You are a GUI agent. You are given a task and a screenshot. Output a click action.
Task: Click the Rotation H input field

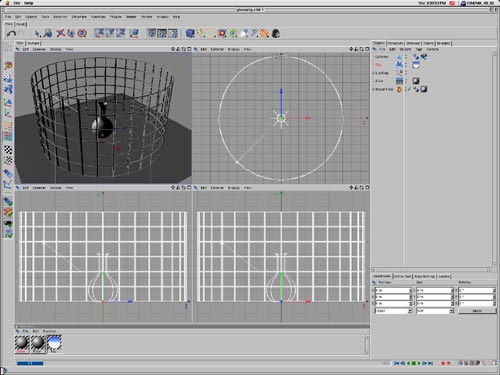point(477,290)
